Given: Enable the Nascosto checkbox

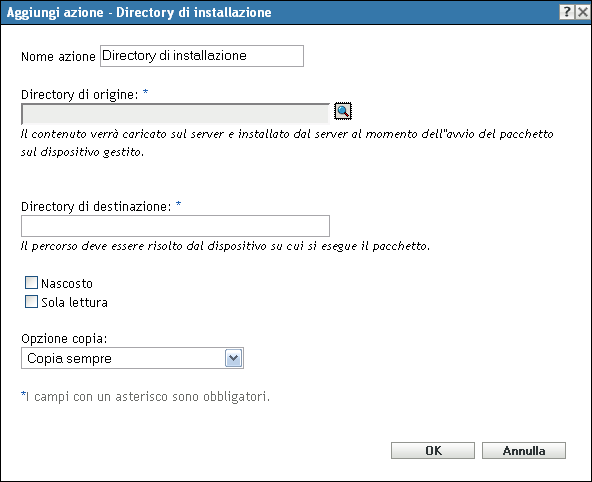Looking at the screenshot, I should pyautogui.click(x=31, y=283).
